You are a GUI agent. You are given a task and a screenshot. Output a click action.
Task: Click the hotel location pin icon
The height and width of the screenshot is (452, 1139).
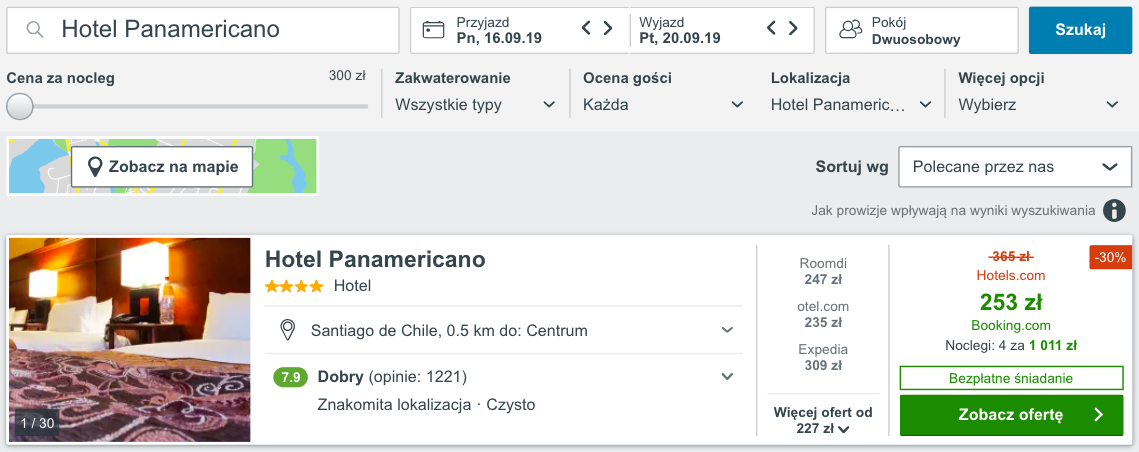[x=288, y=330]
